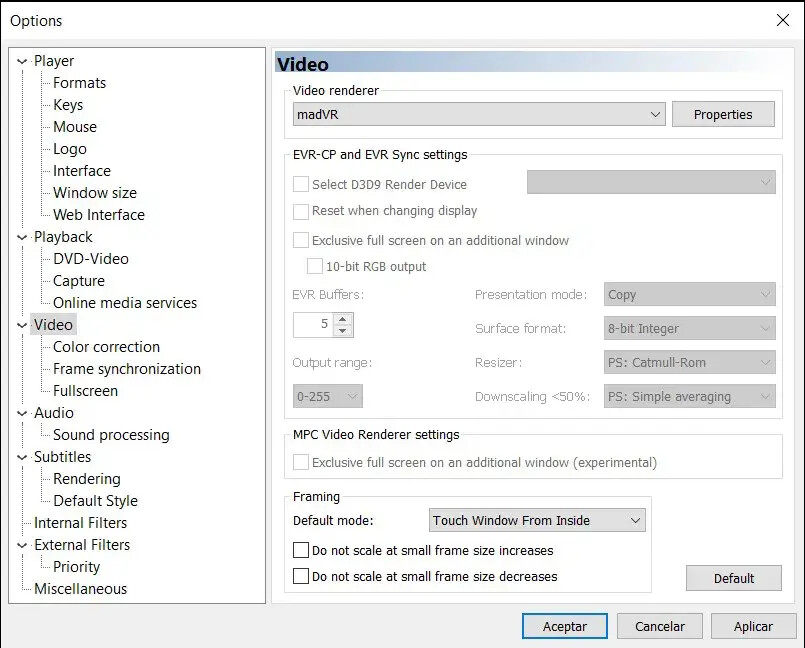Collapse the Player tree node
Image resolution: width=805 pixels, height=648 pixels.
(22, 62)
